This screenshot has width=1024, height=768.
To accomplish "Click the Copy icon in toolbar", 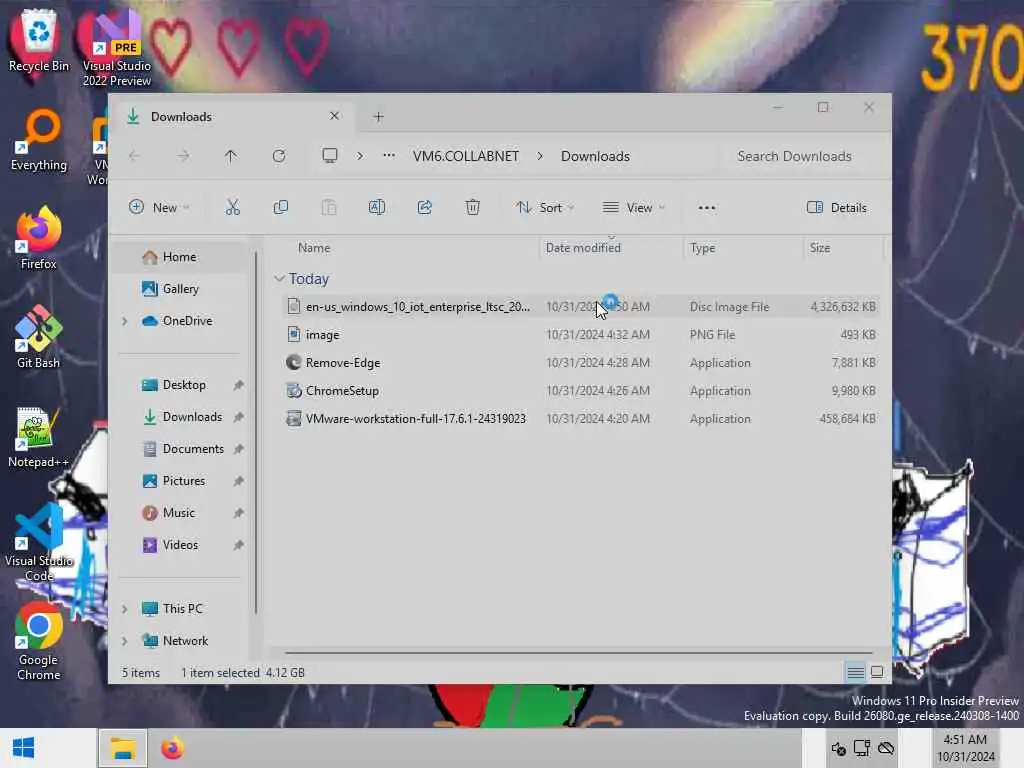I will click(x=281, y=208).
